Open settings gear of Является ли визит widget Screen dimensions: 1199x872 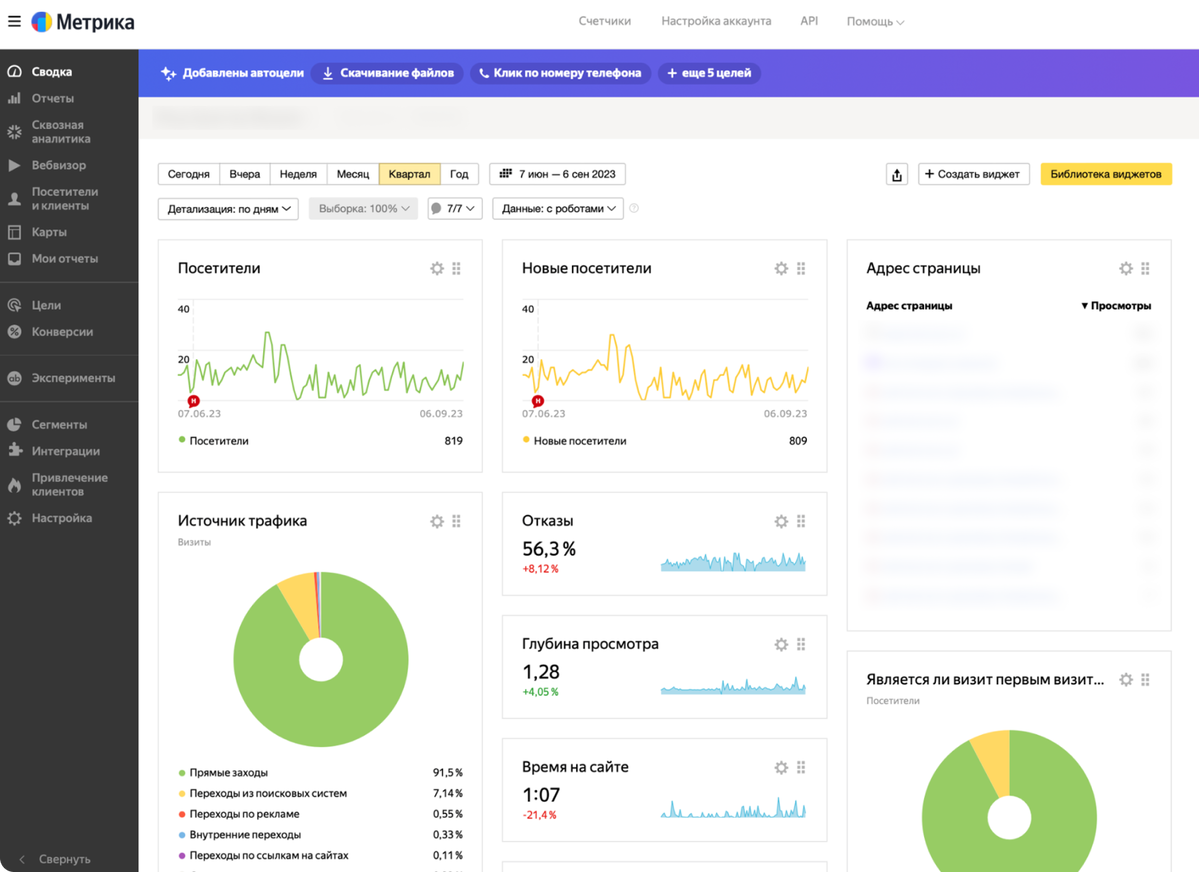1126,679
